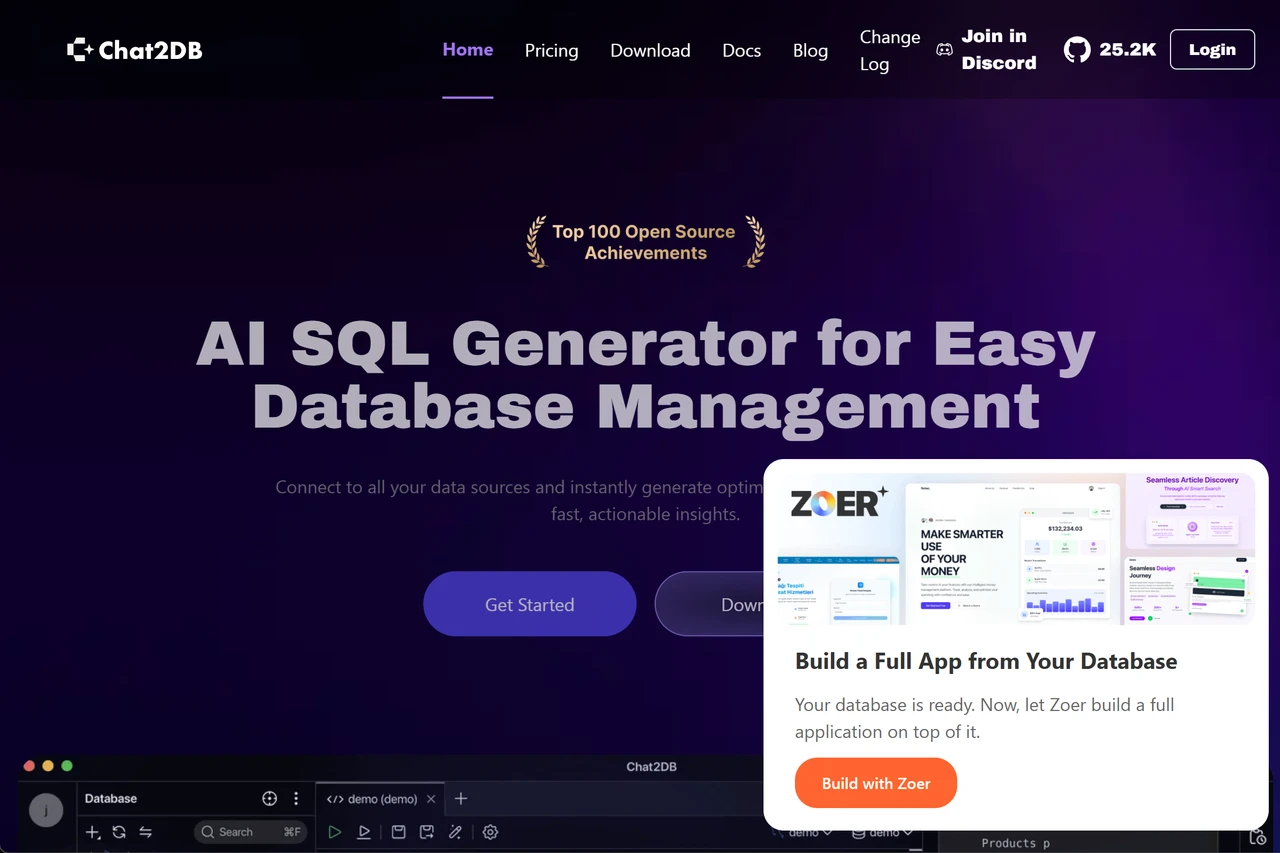Click the Database panel title
Viewport: 1280px width, 853px height.
click(x=111, y=798)
